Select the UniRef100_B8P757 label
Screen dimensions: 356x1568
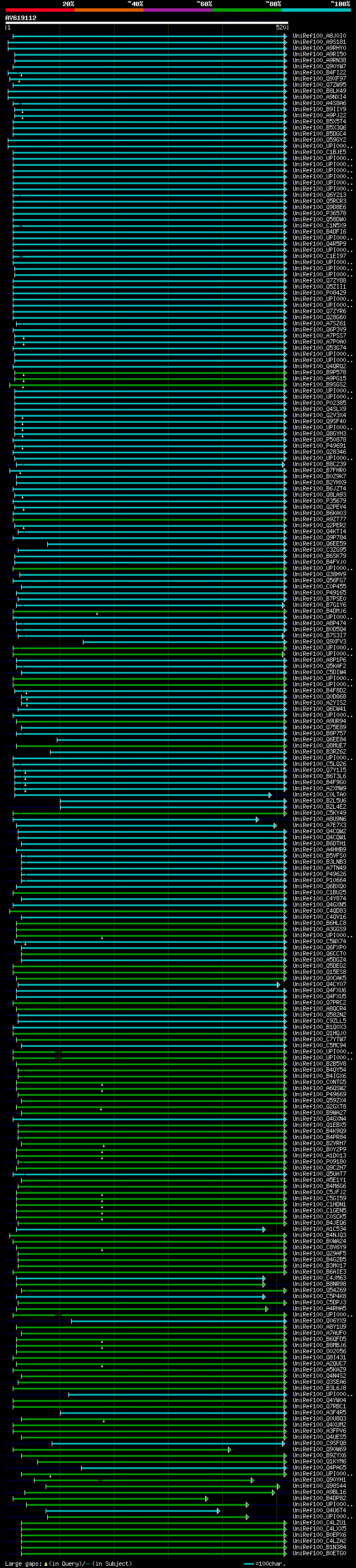click(x=319, y=733)
